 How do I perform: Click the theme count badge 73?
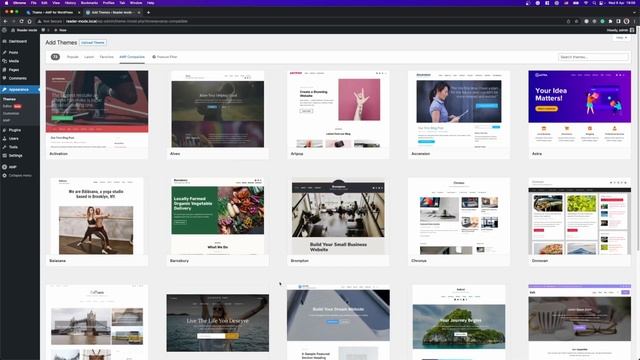point(55,57)
